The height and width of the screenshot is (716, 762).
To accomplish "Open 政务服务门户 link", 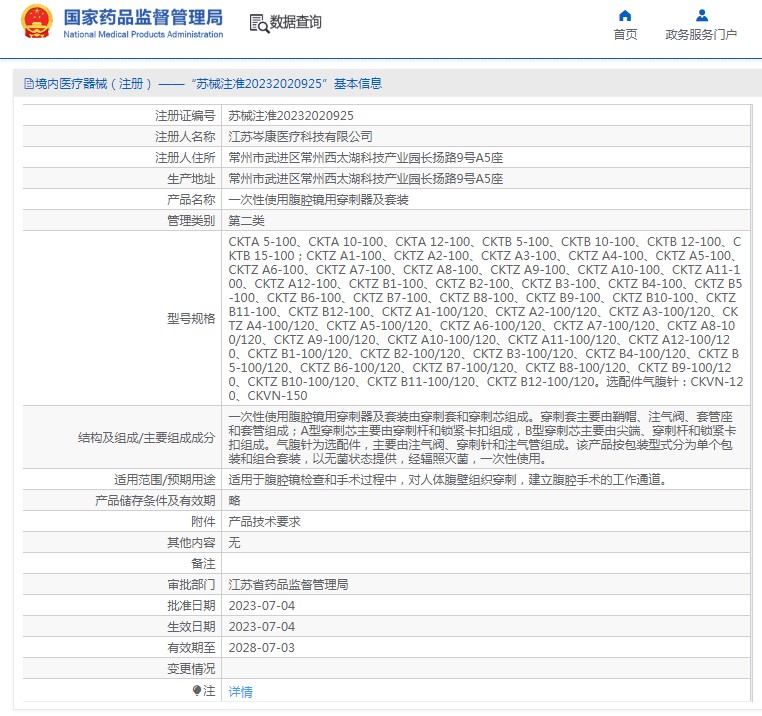I will pyautogui.click(x=701, y=35).
